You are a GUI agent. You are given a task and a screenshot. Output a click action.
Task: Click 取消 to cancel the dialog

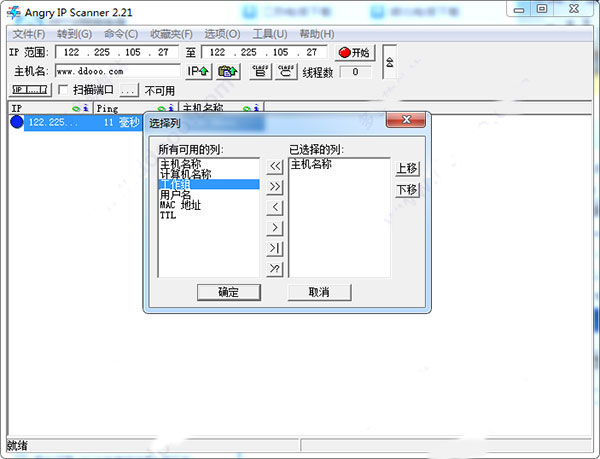319,292
